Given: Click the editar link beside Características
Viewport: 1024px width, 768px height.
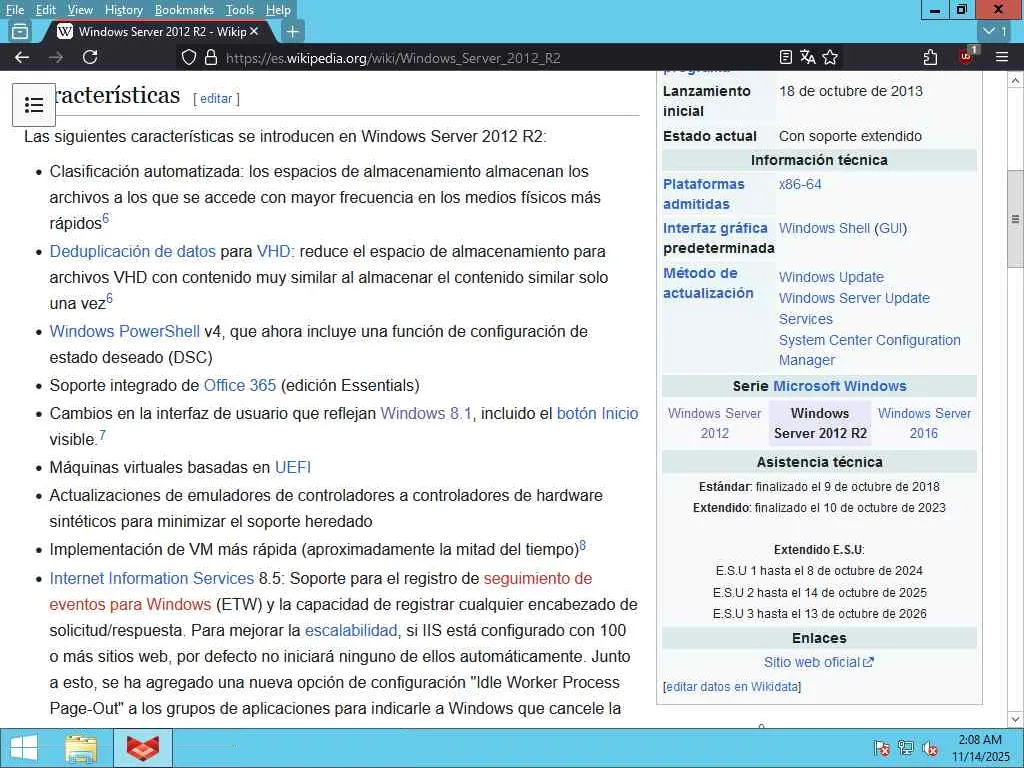Looking at the screenshot, I should [x=216, y=99].
